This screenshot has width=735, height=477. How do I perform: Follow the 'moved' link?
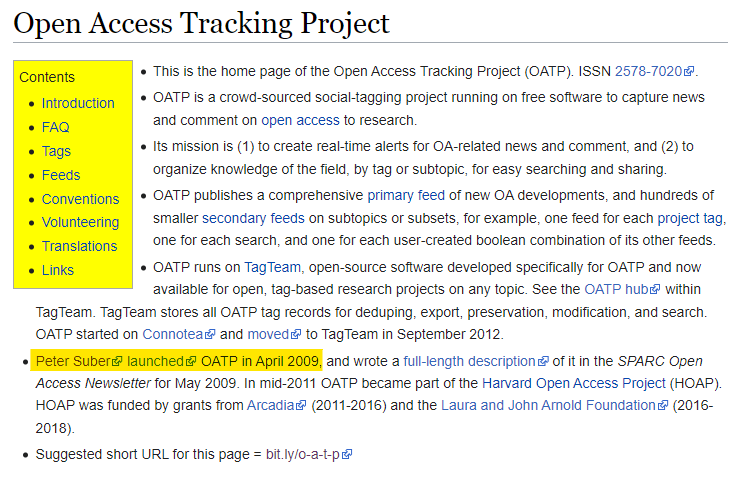[x=268, y=334]
